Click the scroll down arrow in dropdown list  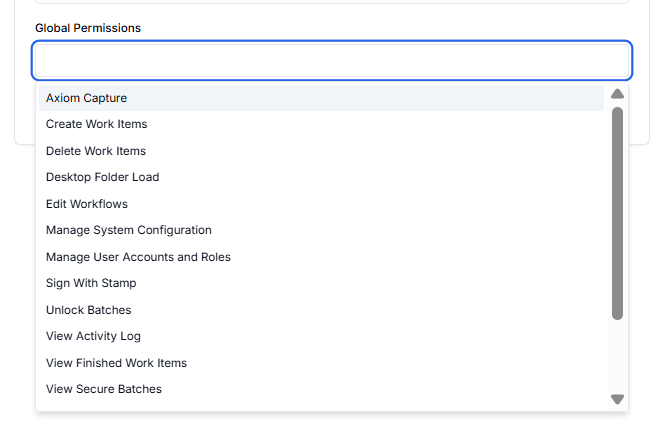617,399
